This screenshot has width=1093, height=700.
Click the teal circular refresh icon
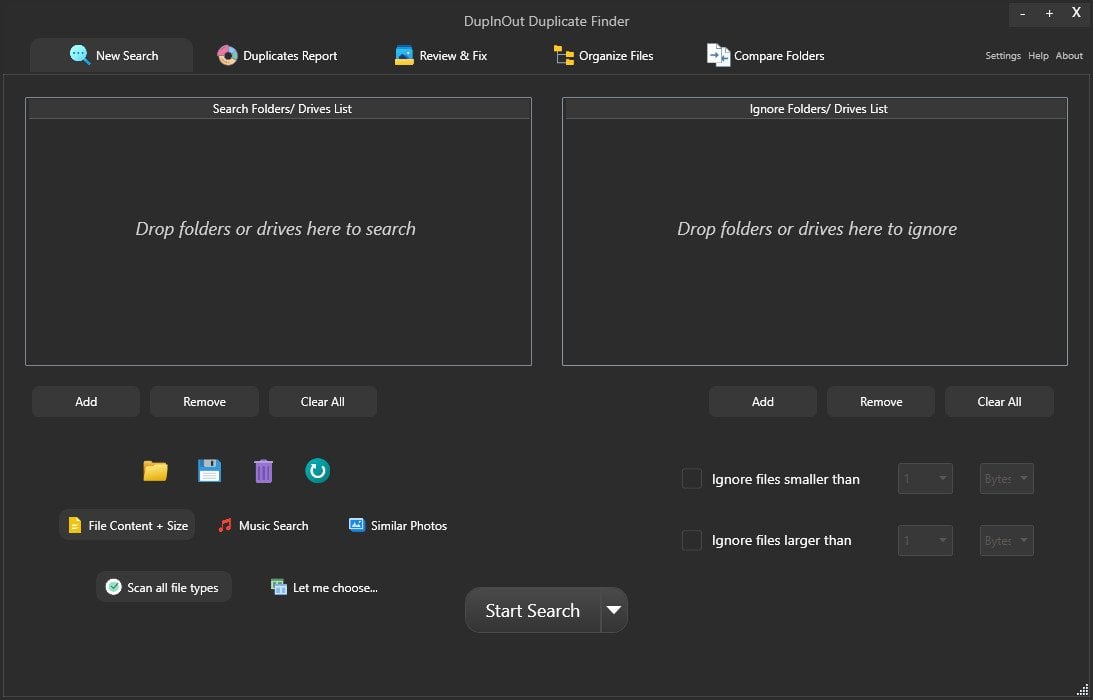coord(317,471)
